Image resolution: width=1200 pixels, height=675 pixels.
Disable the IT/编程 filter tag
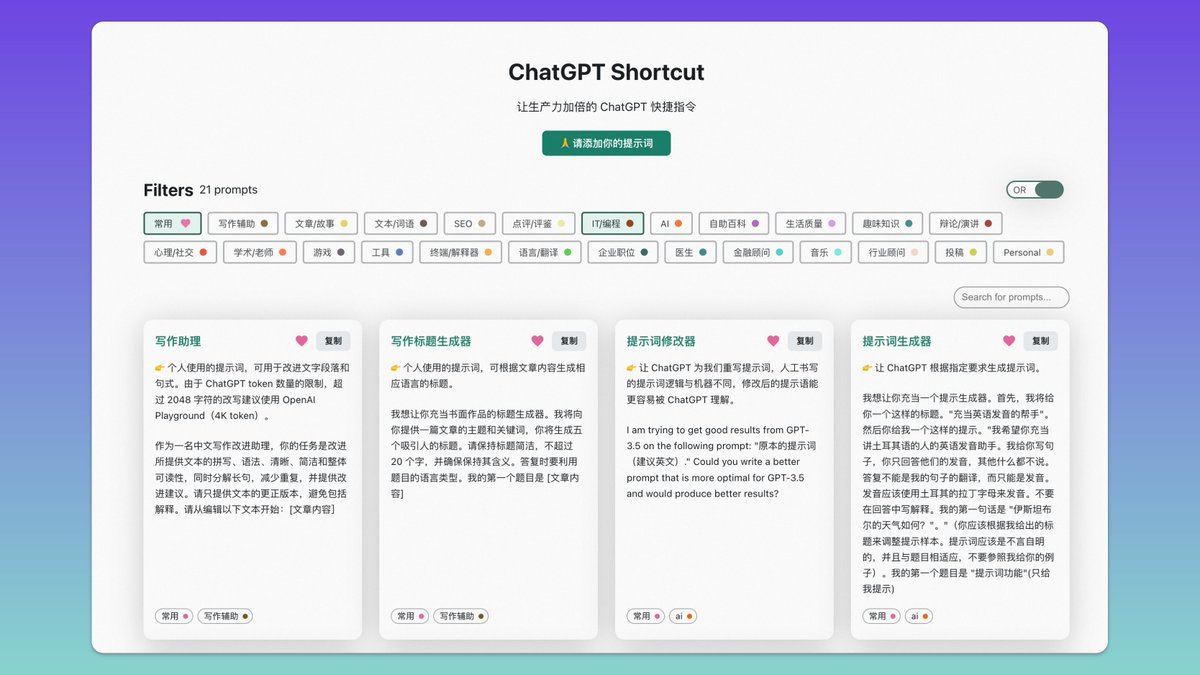tap(612, 224)
